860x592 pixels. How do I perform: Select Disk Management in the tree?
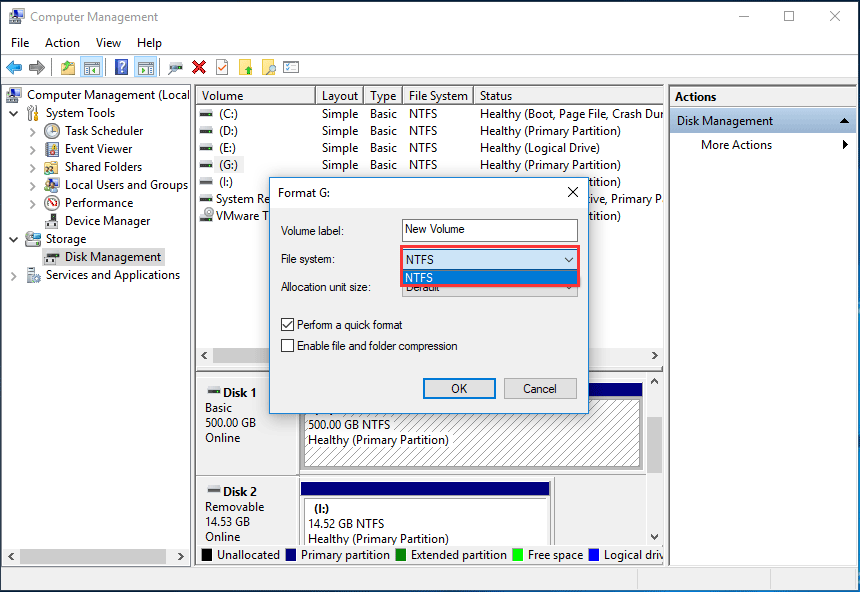(x=103, y=257)
